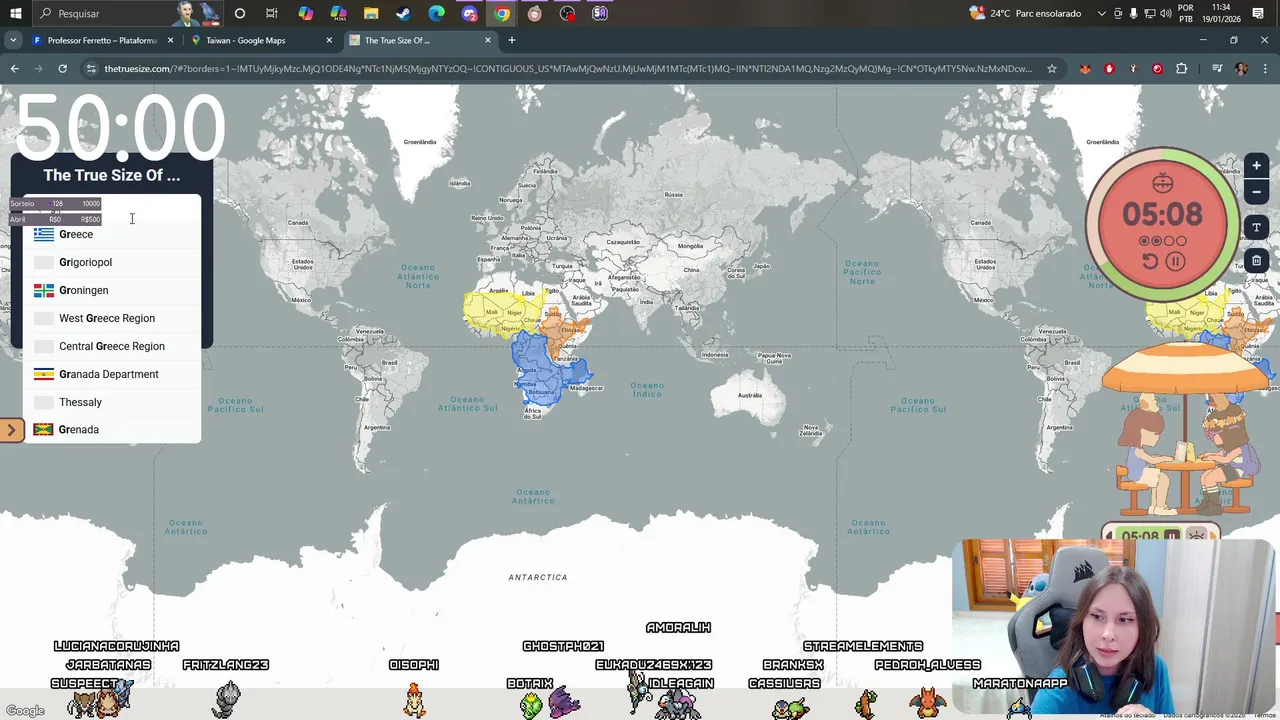Expand the side panel orange arrow

11,431
